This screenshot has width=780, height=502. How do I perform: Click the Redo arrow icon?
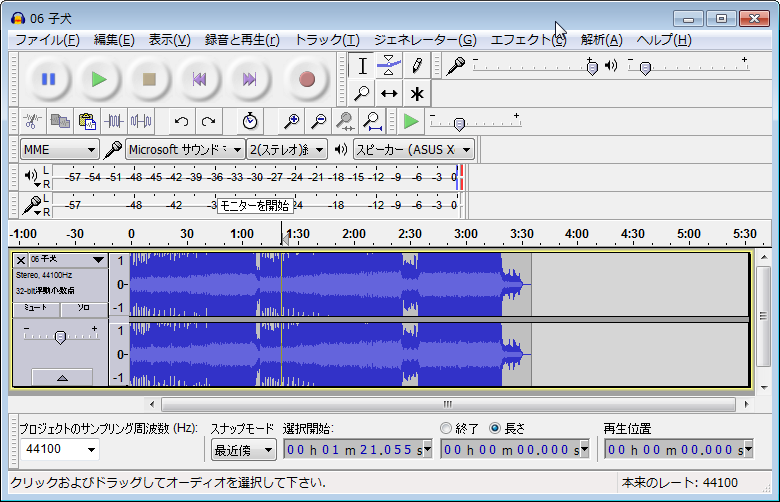coord(208,121)
